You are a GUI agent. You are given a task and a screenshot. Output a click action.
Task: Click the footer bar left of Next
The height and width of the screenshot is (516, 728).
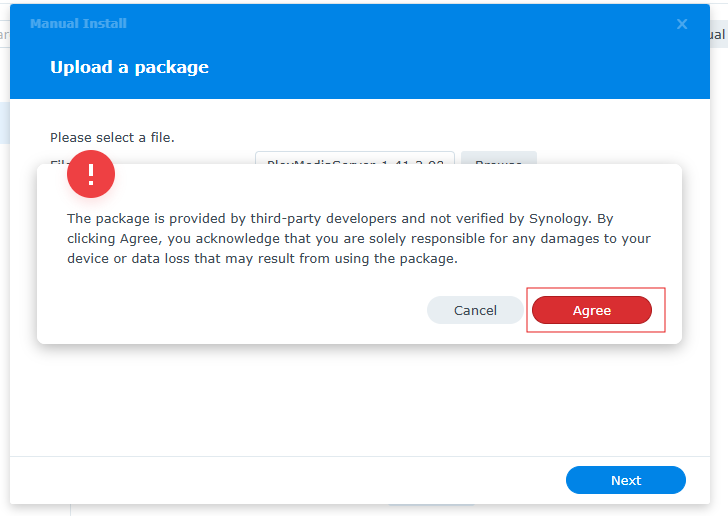pos(288,480)
